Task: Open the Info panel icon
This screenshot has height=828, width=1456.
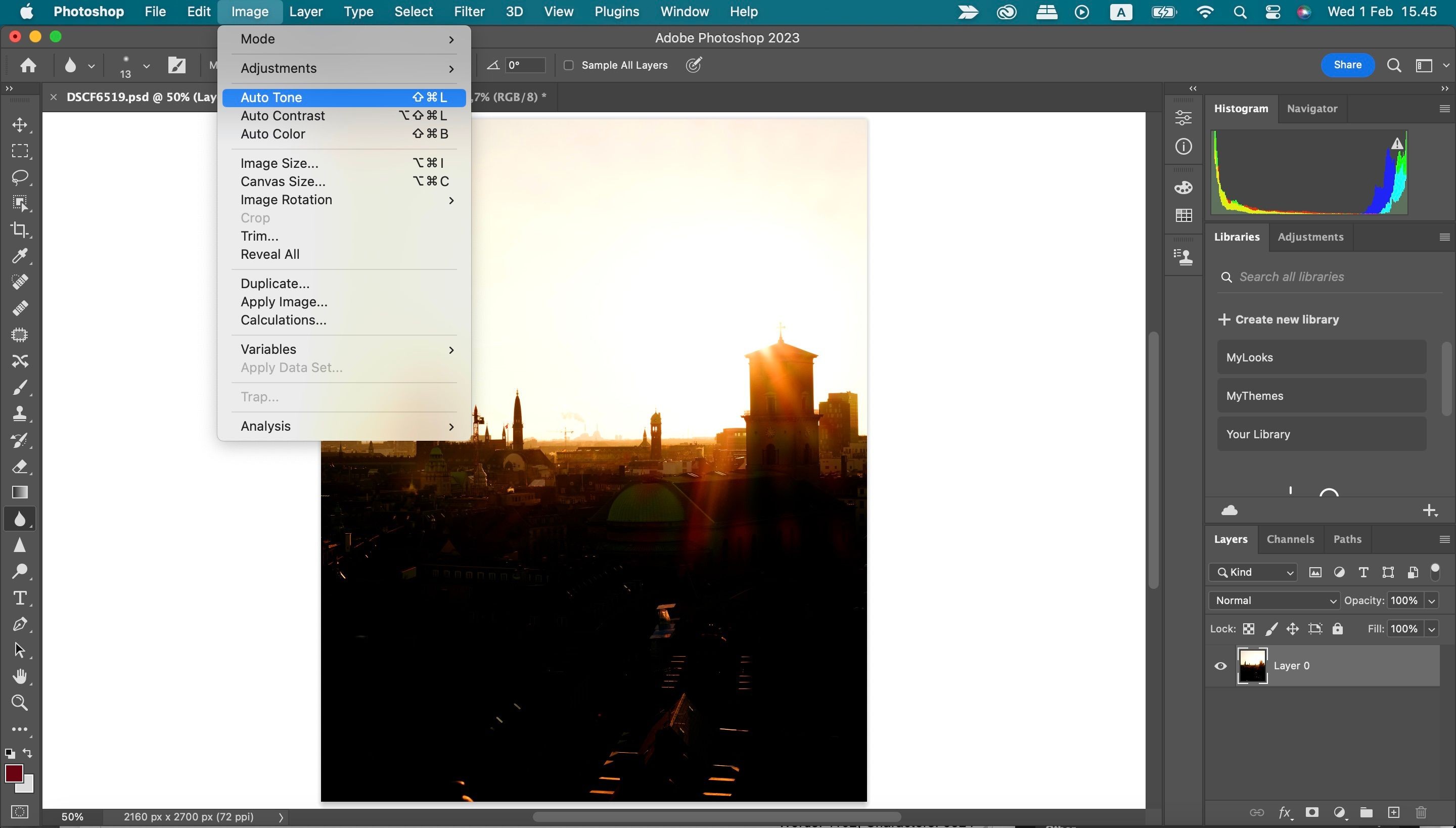Action: 1184,147
